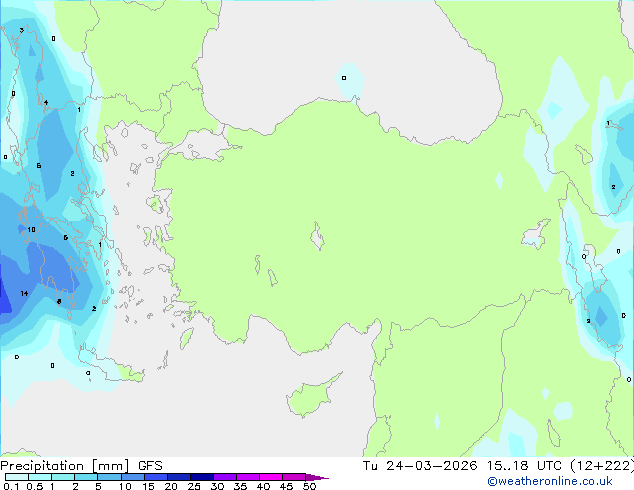Click the "Tu 24-03-2026 15..18 UTC" timestamp

(462, 466)
